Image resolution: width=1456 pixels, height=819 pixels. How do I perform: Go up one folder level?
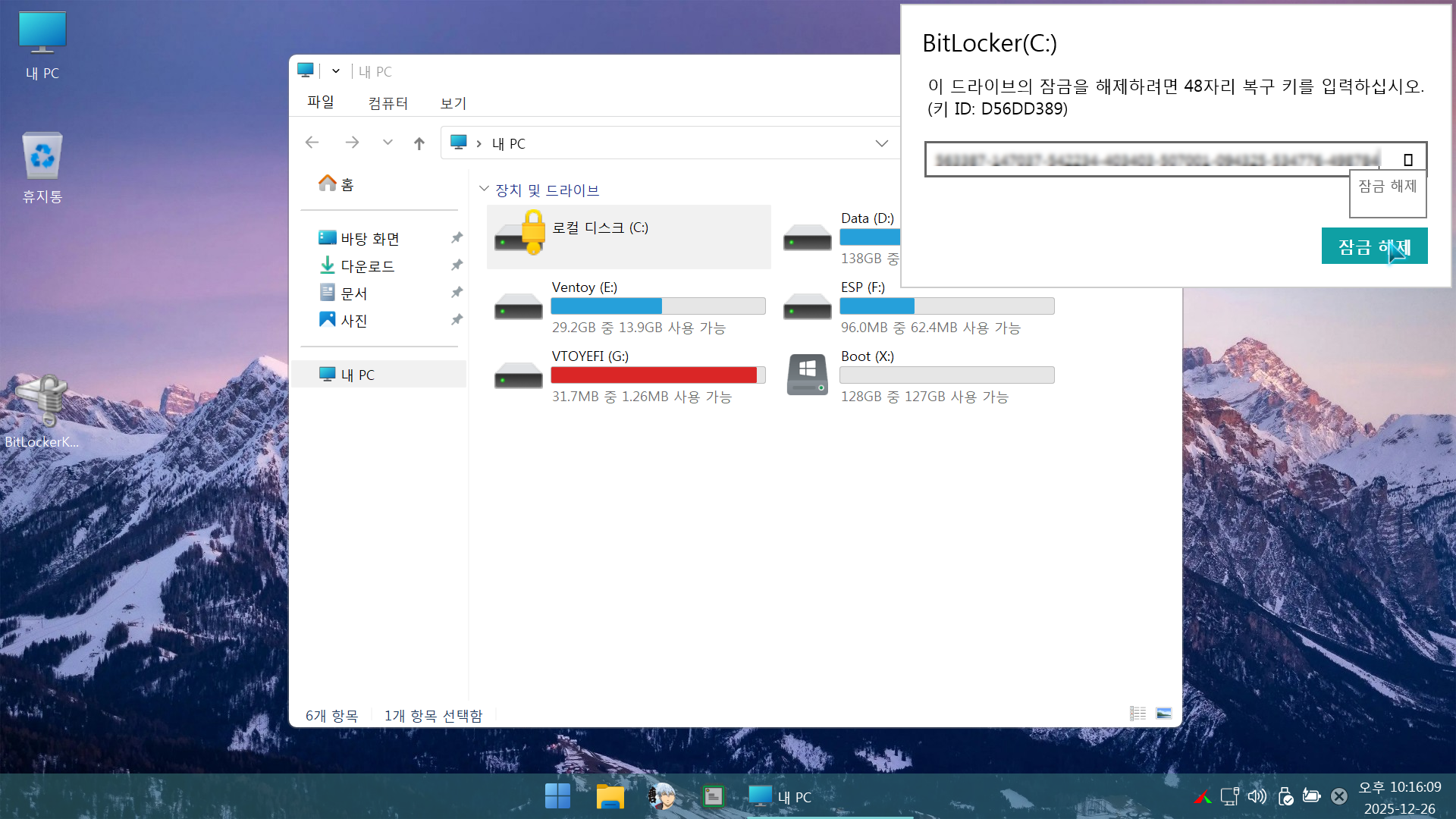(x=419, y=143)
